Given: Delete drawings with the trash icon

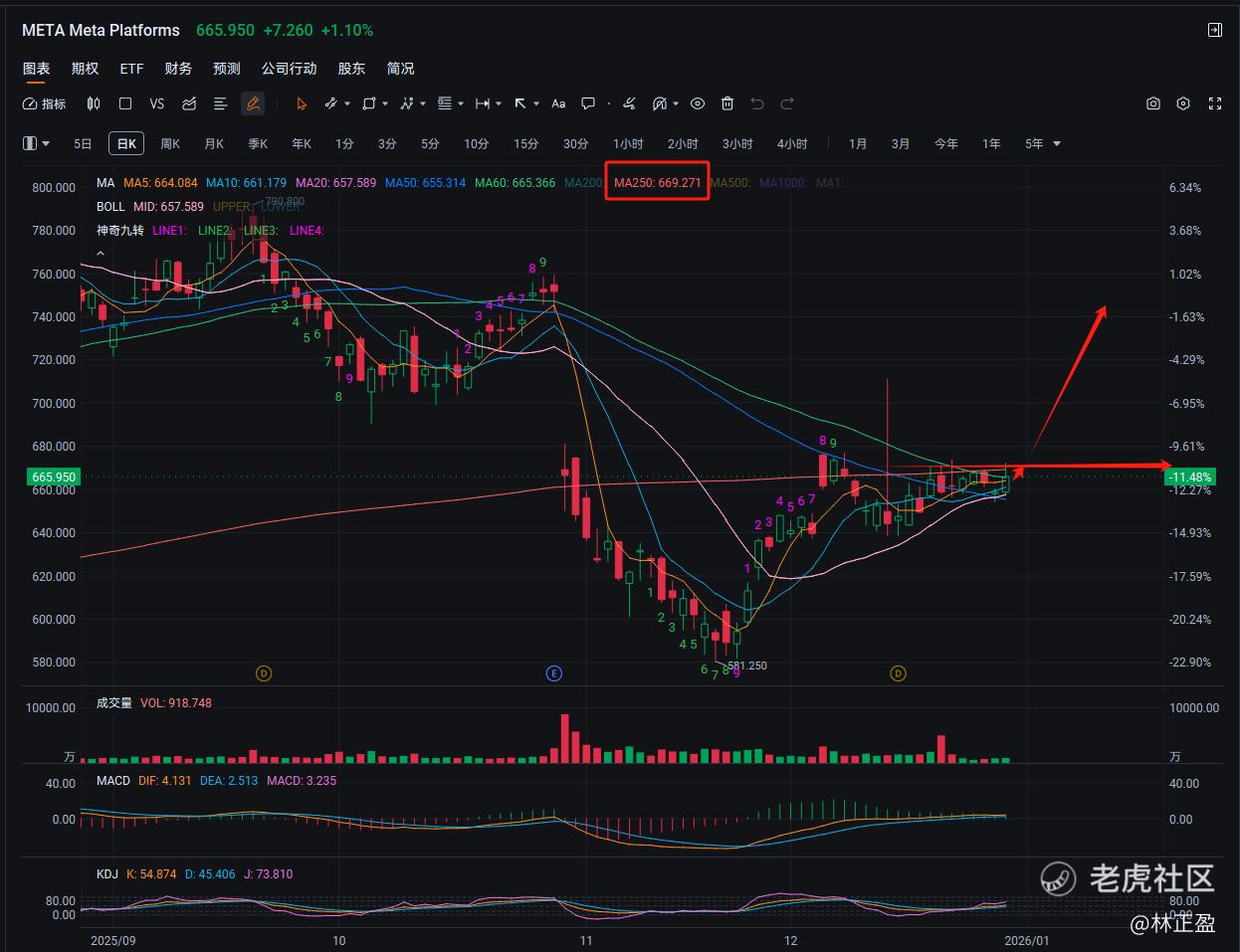Looking at the screenshot, I should pyautogui.click(x=727, y=103).
